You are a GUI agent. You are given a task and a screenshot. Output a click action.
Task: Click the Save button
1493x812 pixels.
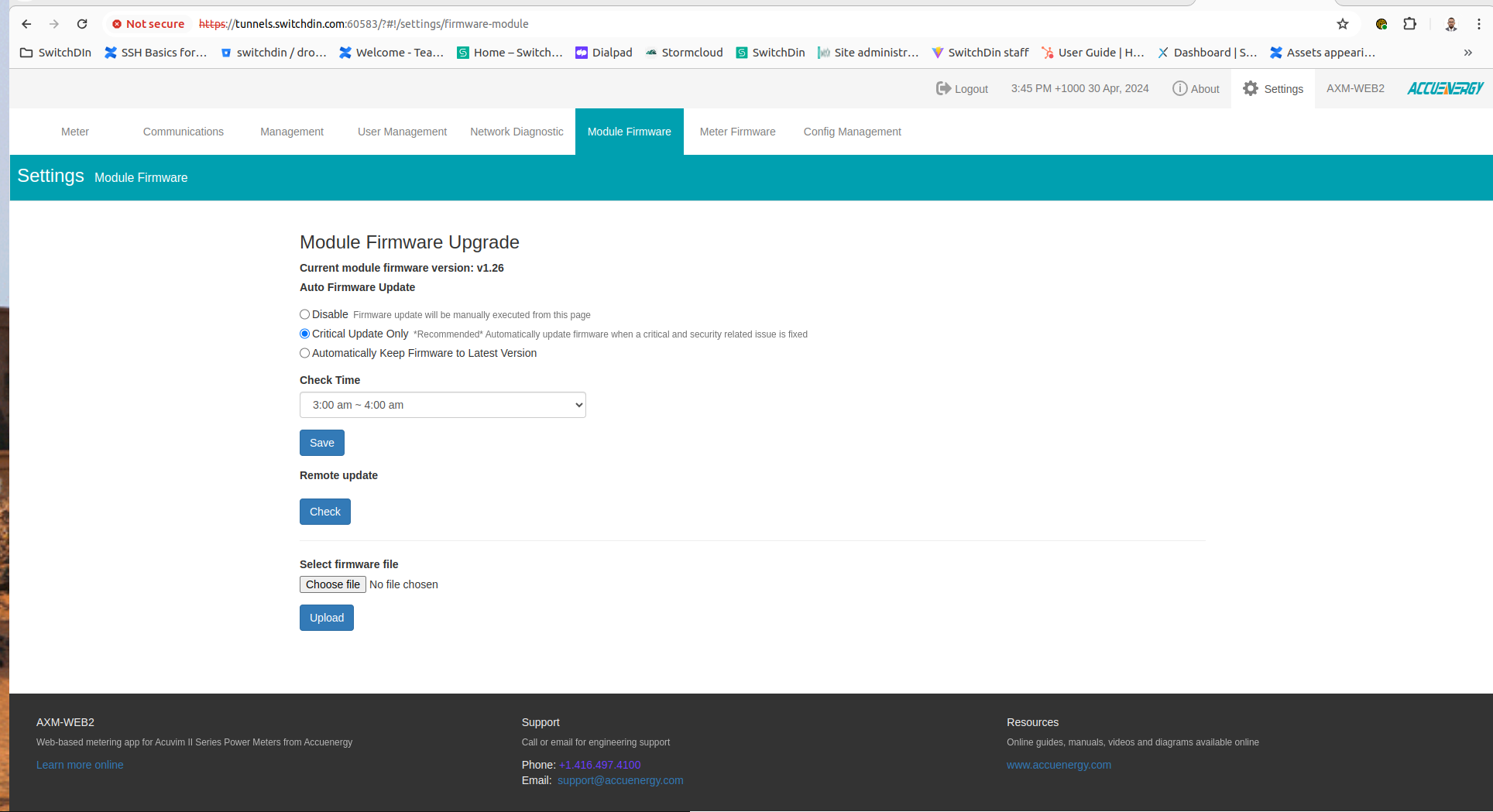tap(322, 443)
